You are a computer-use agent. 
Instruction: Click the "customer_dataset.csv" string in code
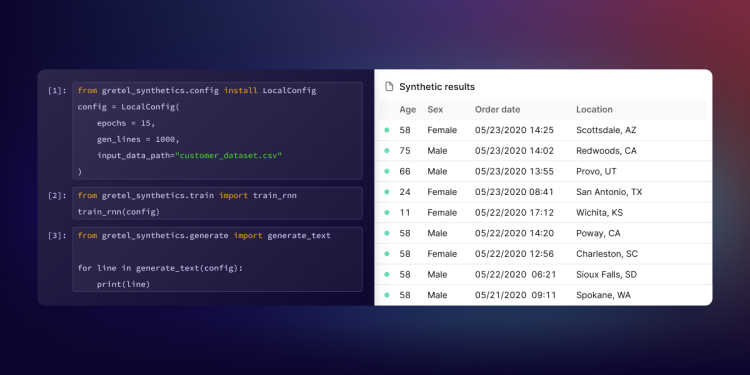point(229,155)
